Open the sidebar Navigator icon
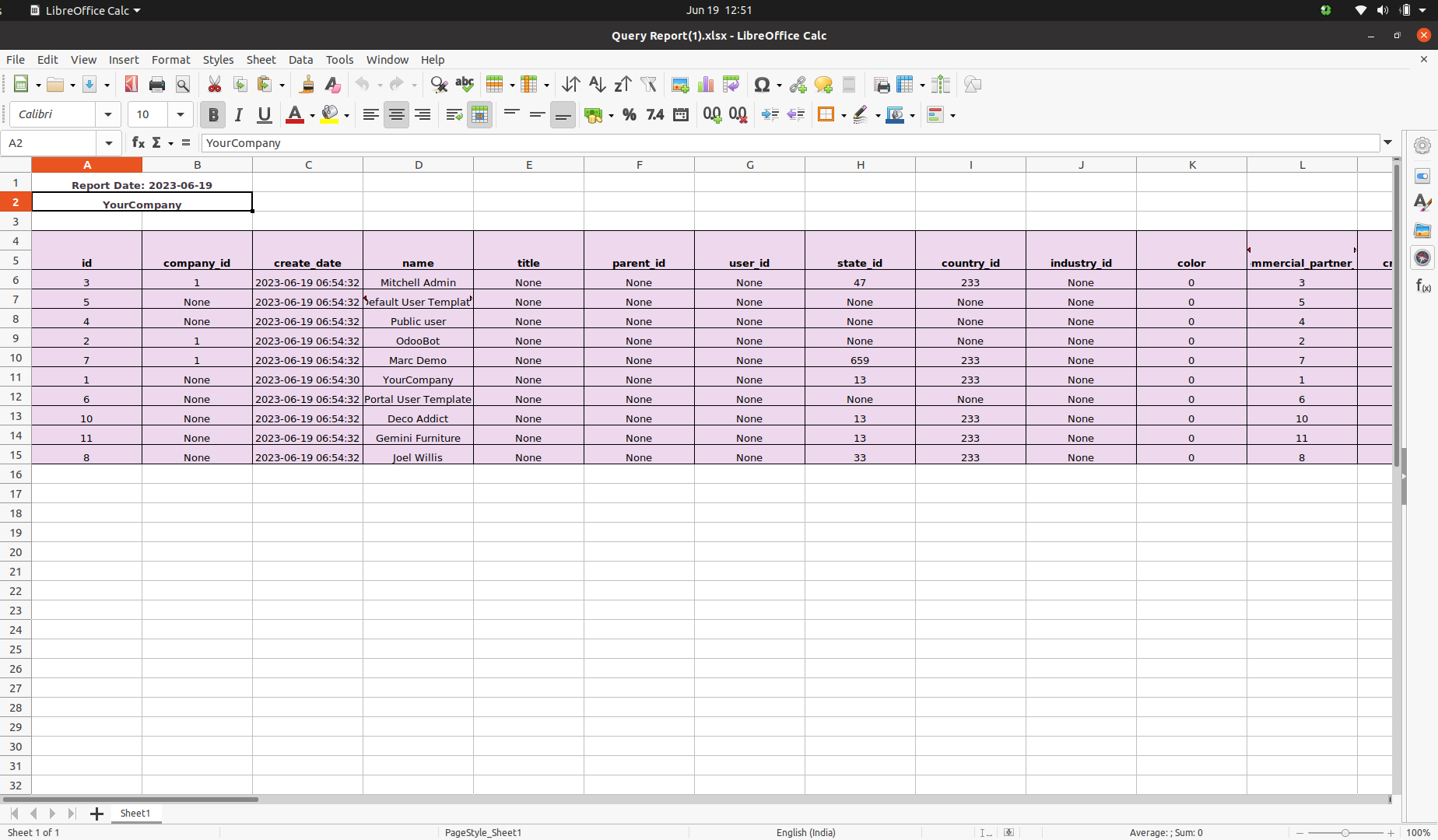The width and height of the screenshot is (1438, 840). click(x=1422, y=258)
